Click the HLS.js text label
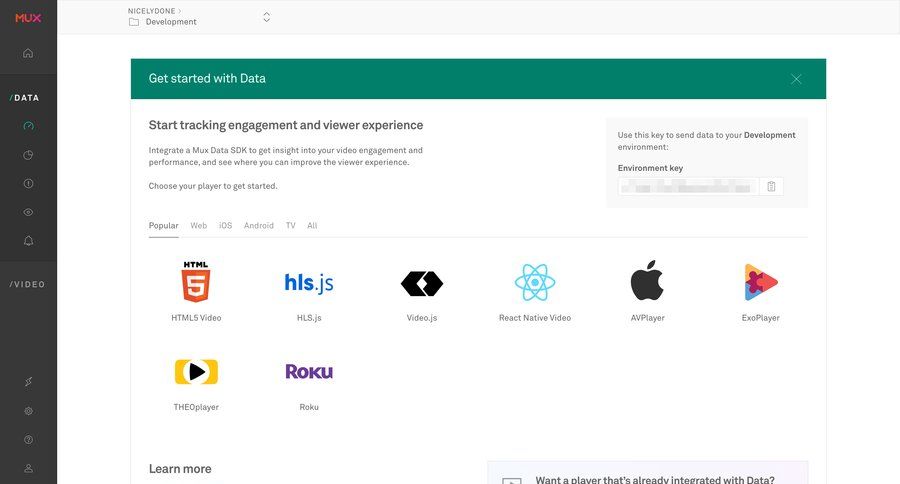Screen dimensions: 900x484 [x=309, y=317]
